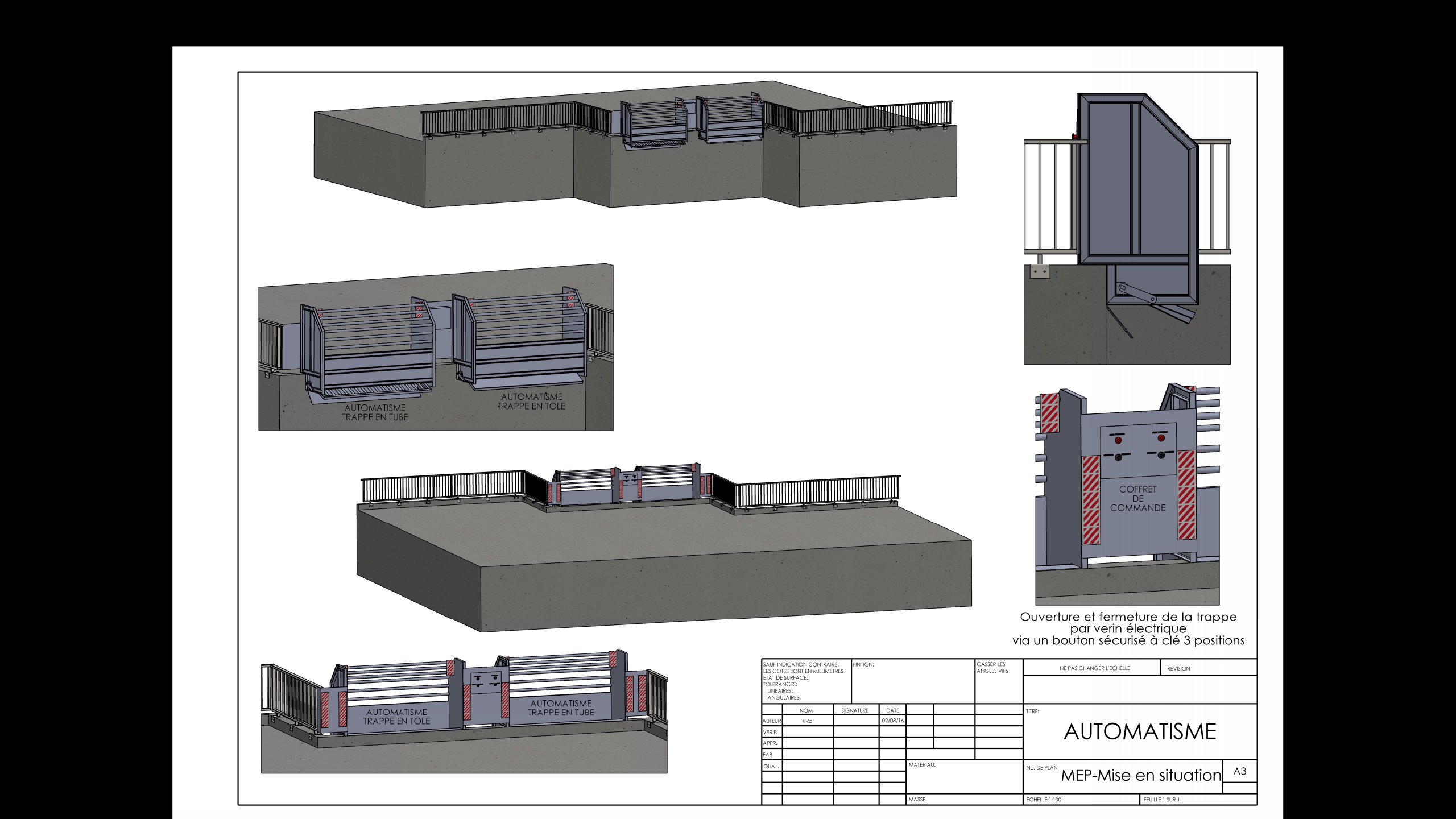The width and height of the screenshot is (1456, 819).
Task: Click the NE PAS CHANGER L'ECHELLE note
Action: (1094, 668)
